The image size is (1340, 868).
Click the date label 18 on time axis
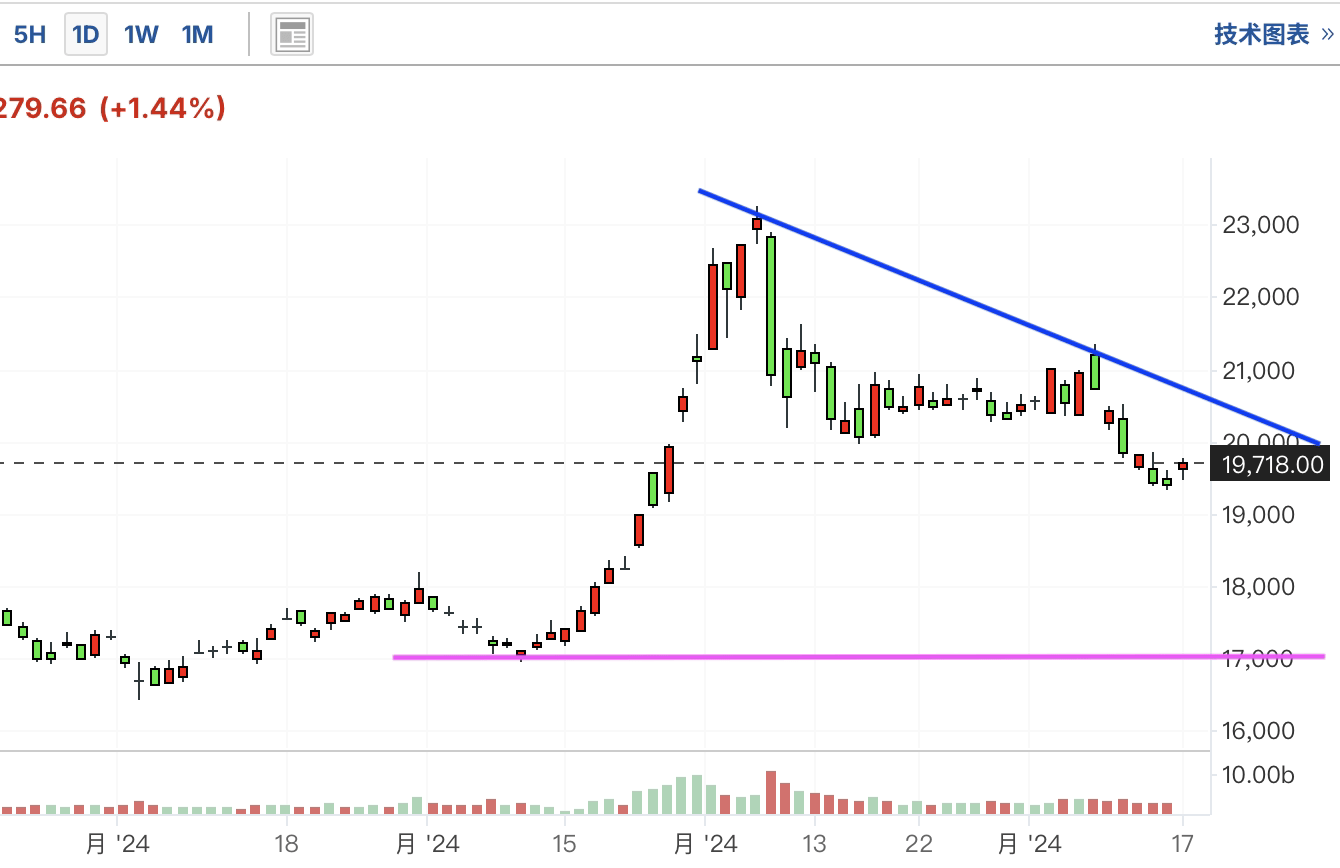click(x=286, y=844)
